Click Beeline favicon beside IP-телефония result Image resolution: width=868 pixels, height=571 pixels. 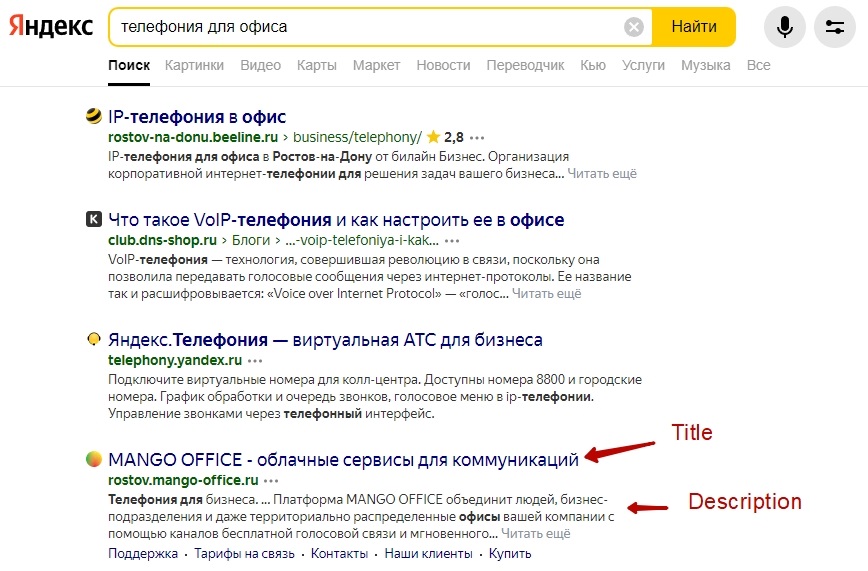[94, 116]
